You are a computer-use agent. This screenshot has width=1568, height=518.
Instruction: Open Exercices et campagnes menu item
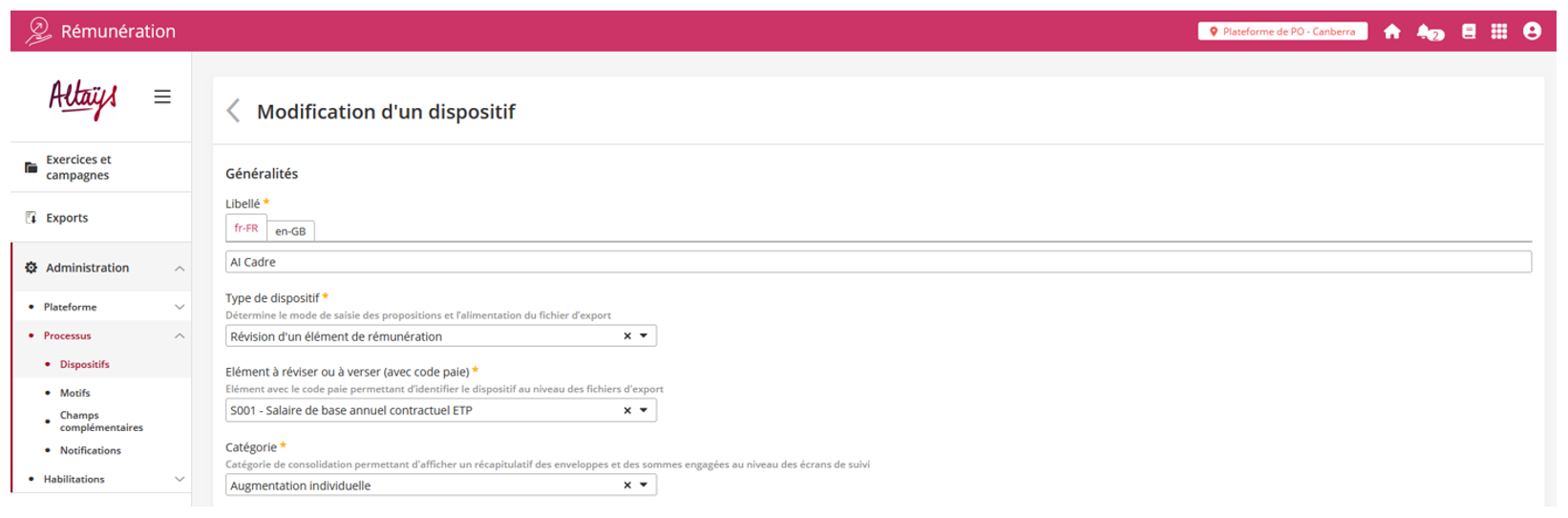point(78,167)
